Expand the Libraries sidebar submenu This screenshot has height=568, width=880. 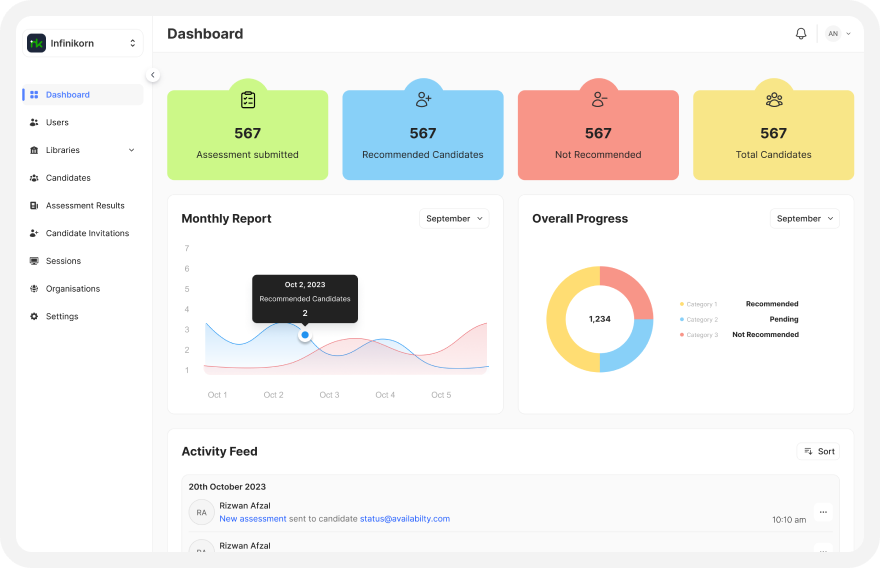click(131, 150)
